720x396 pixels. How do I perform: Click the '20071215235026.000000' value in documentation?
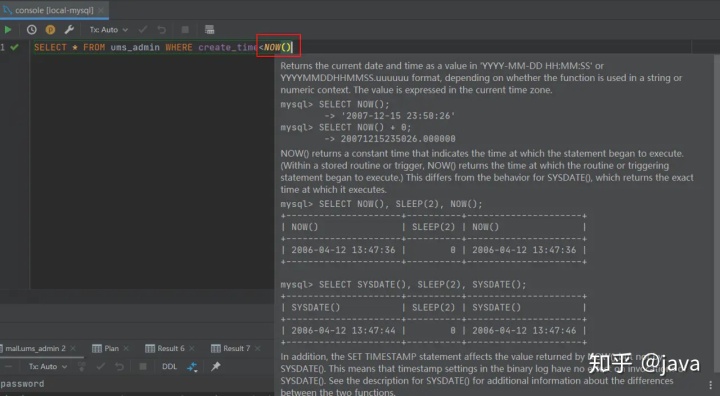(x=398, y=139)
